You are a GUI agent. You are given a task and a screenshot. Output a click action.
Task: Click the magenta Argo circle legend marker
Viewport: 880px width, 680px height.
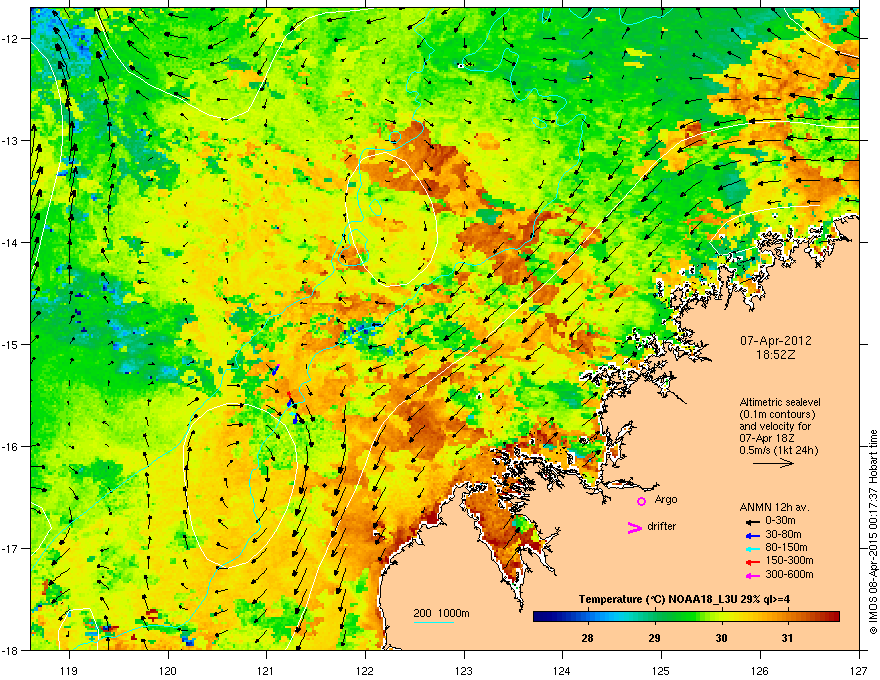641,501
